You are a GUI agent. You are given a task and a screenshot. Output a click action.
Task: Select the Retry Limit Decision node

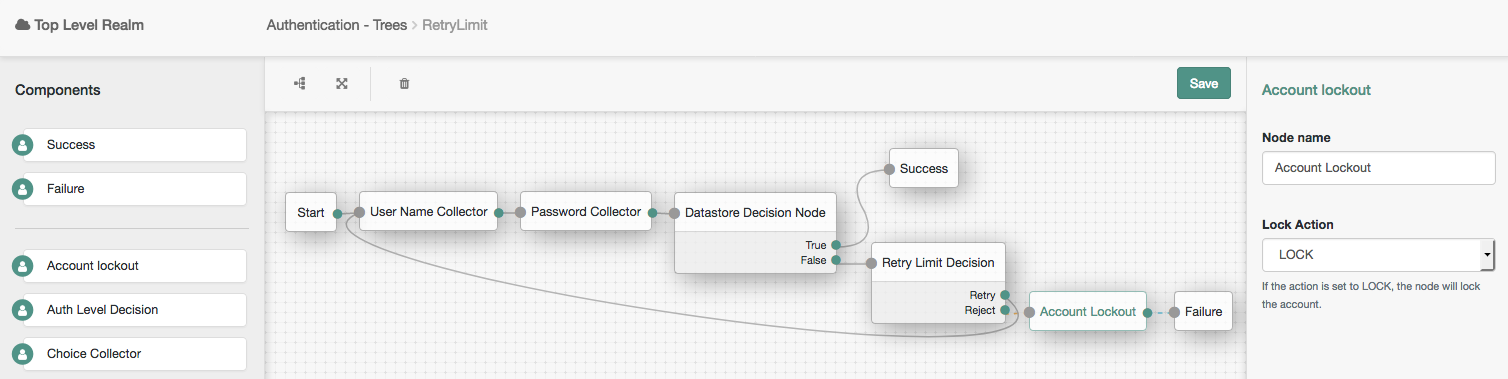coord(938,263)
